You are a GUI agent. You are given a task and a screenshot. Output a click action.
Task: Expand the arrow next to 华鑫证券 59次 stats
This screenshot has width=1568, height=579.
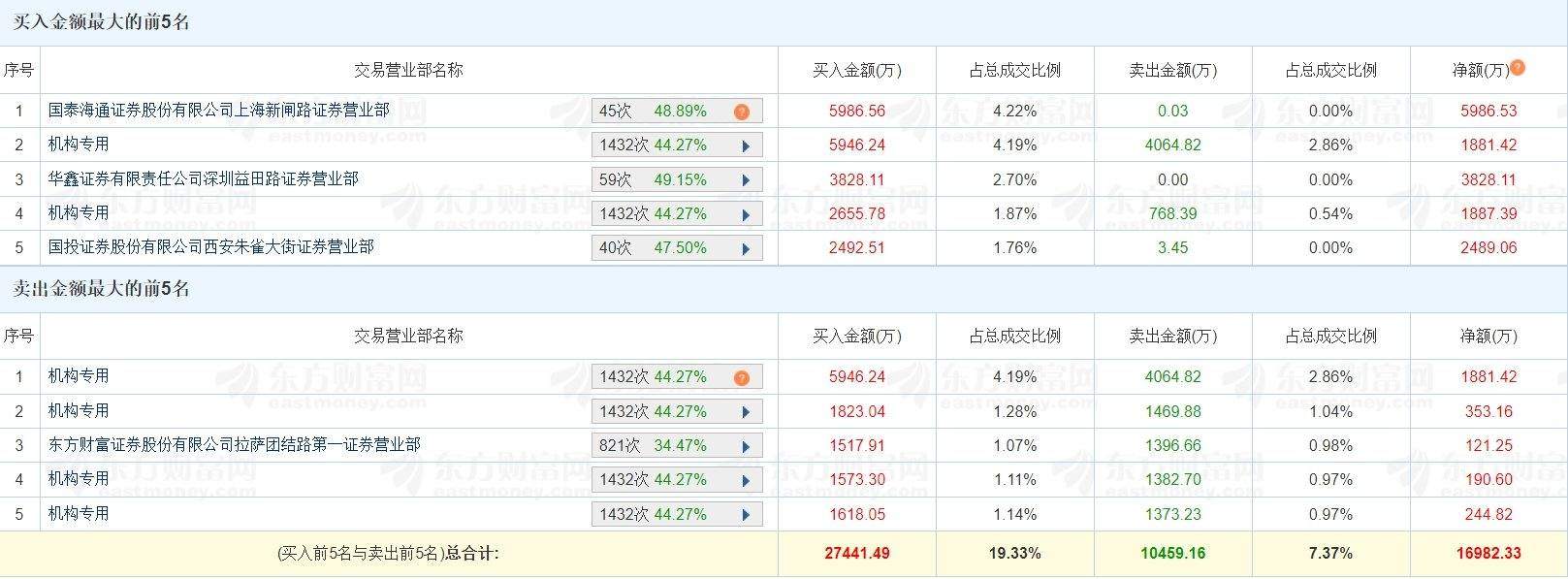(746, 180)
